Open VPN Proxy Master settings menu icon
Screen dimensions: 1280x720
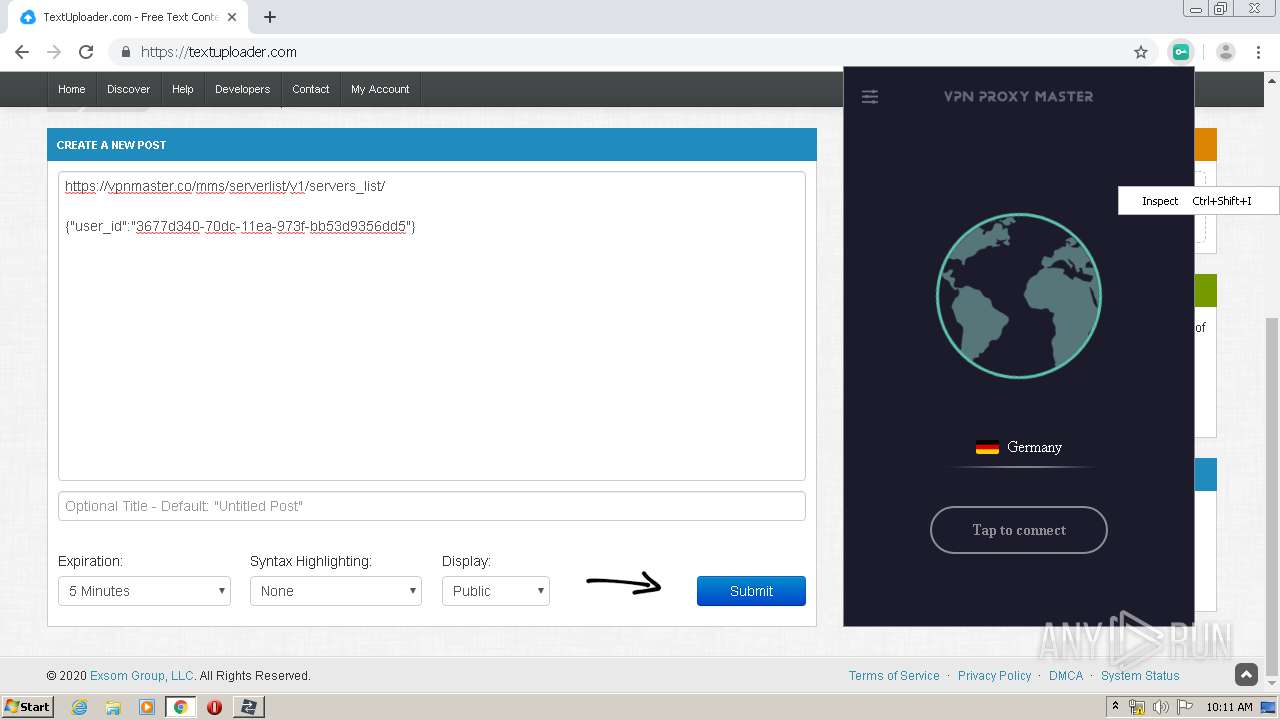pyautogui.click(x=870, y=97)
